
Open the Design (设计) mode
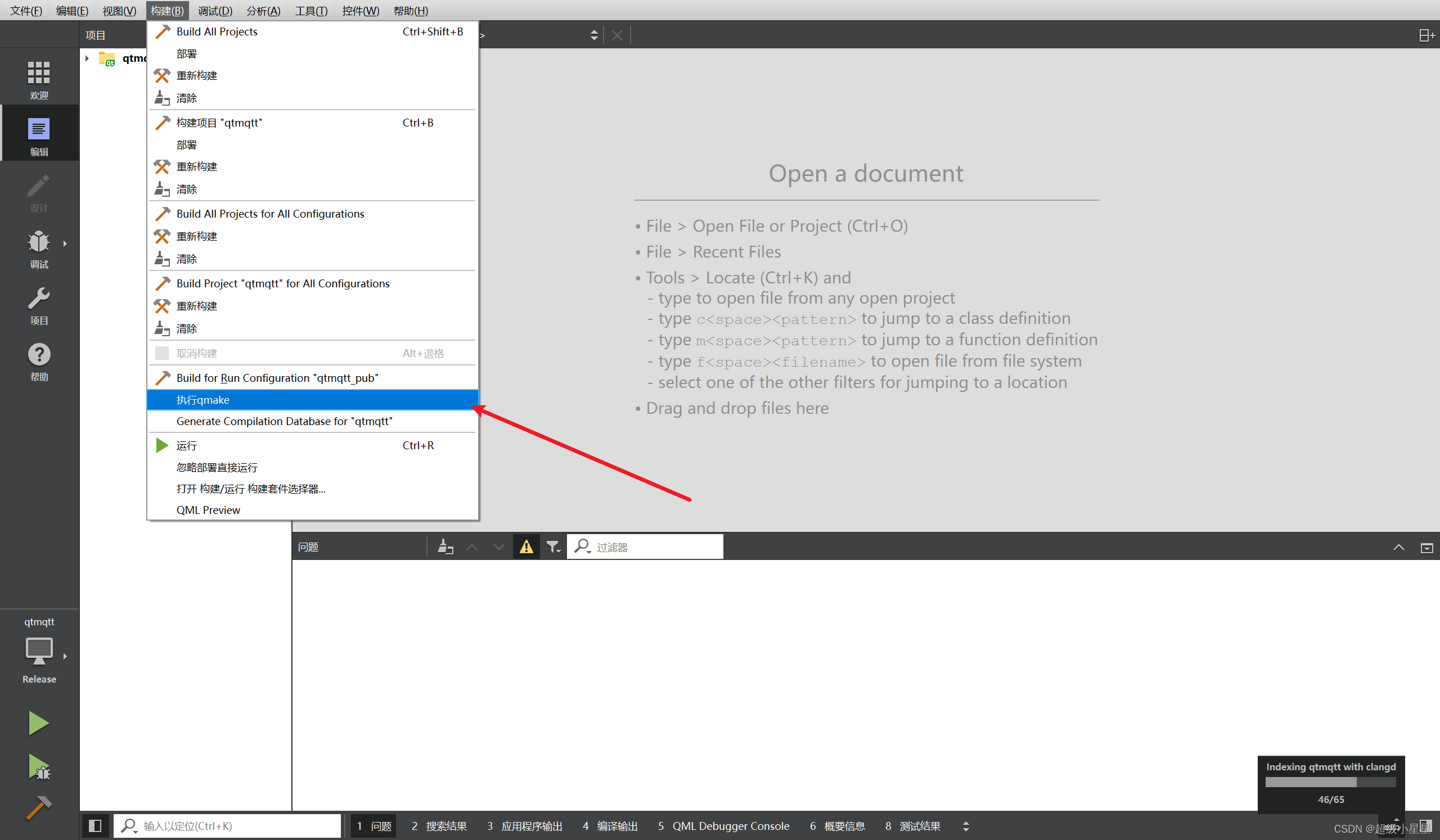(x=39, y=192)
